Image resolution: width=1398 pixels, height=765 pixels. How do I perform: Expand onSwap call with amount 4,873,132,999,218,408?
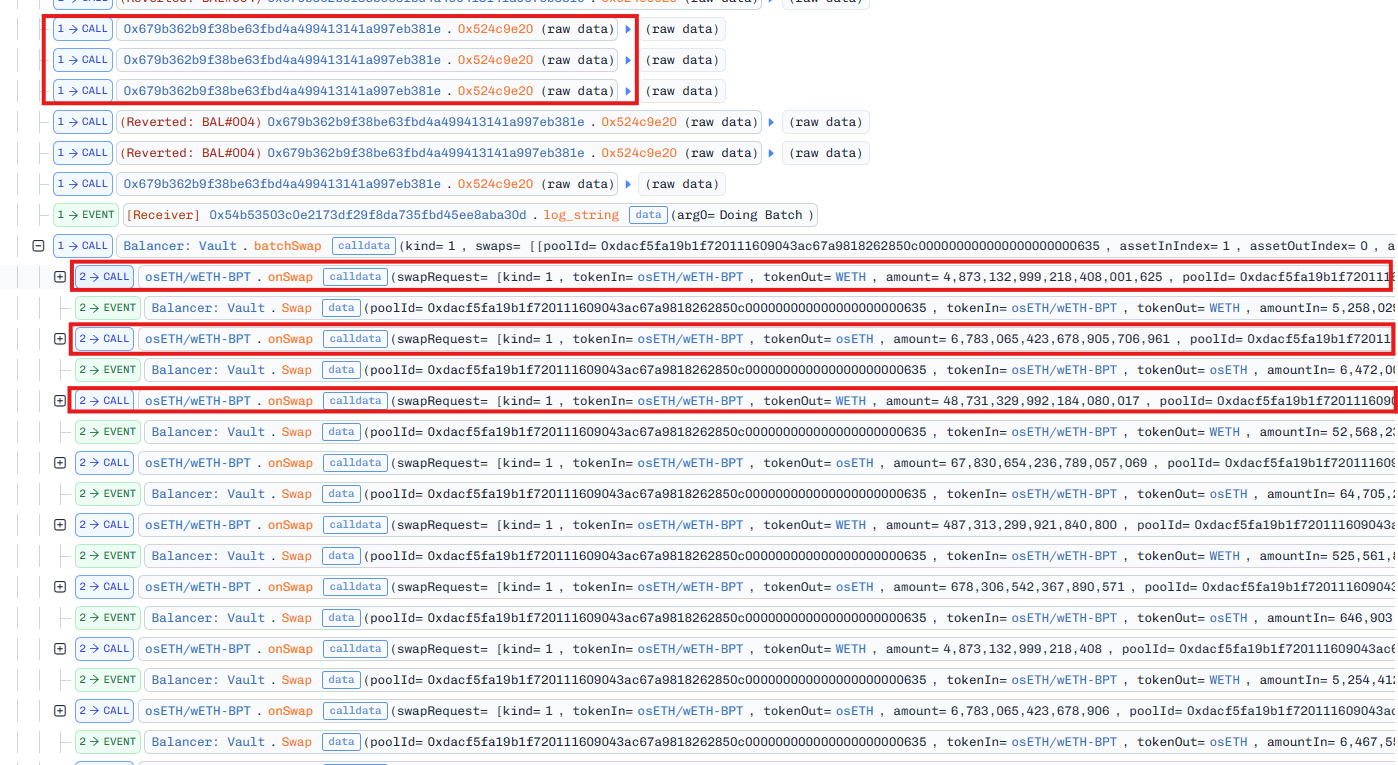click(x=59, y=649)
